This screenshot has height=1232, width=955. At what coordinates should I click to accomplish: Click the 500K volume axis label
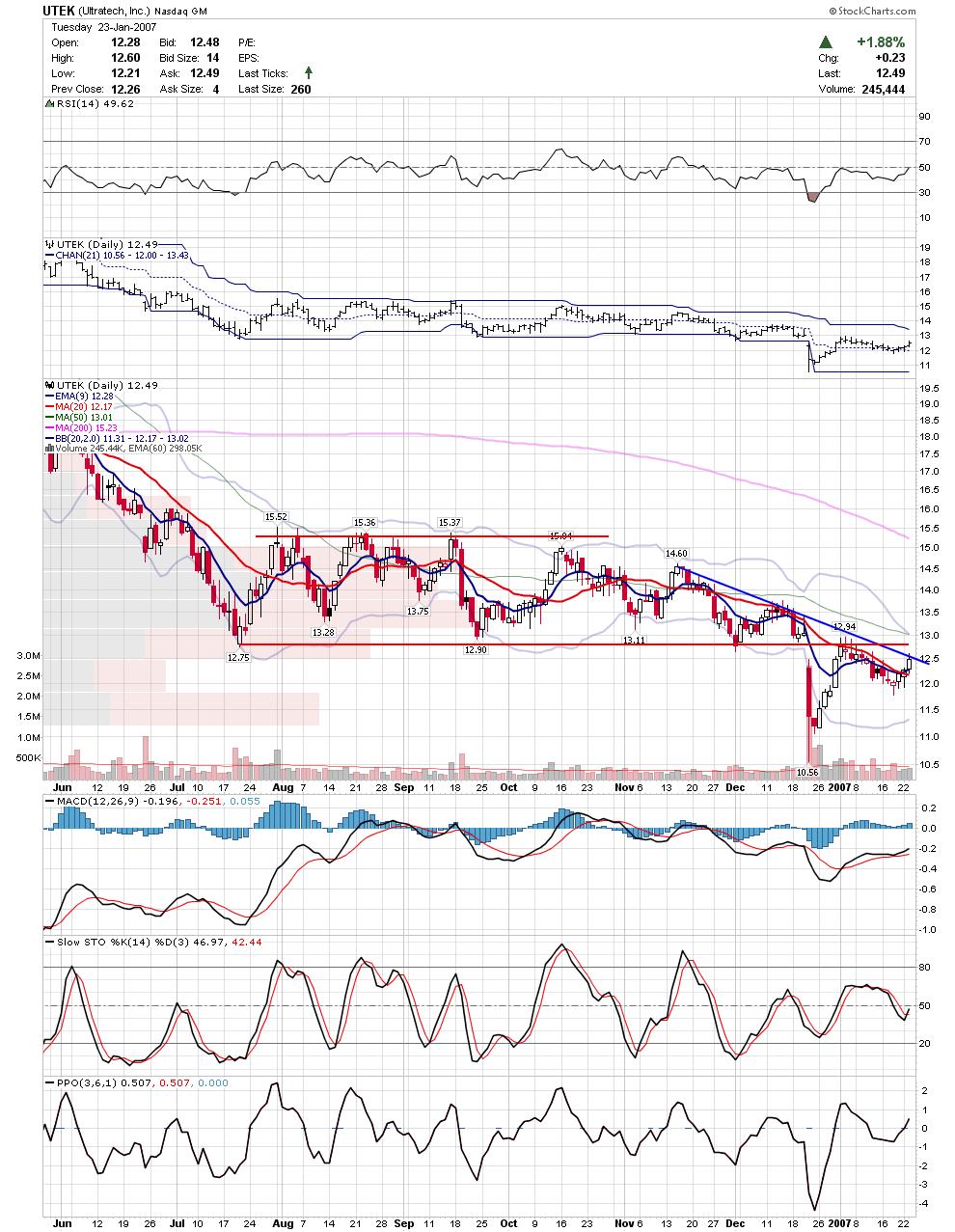(28, 757)
